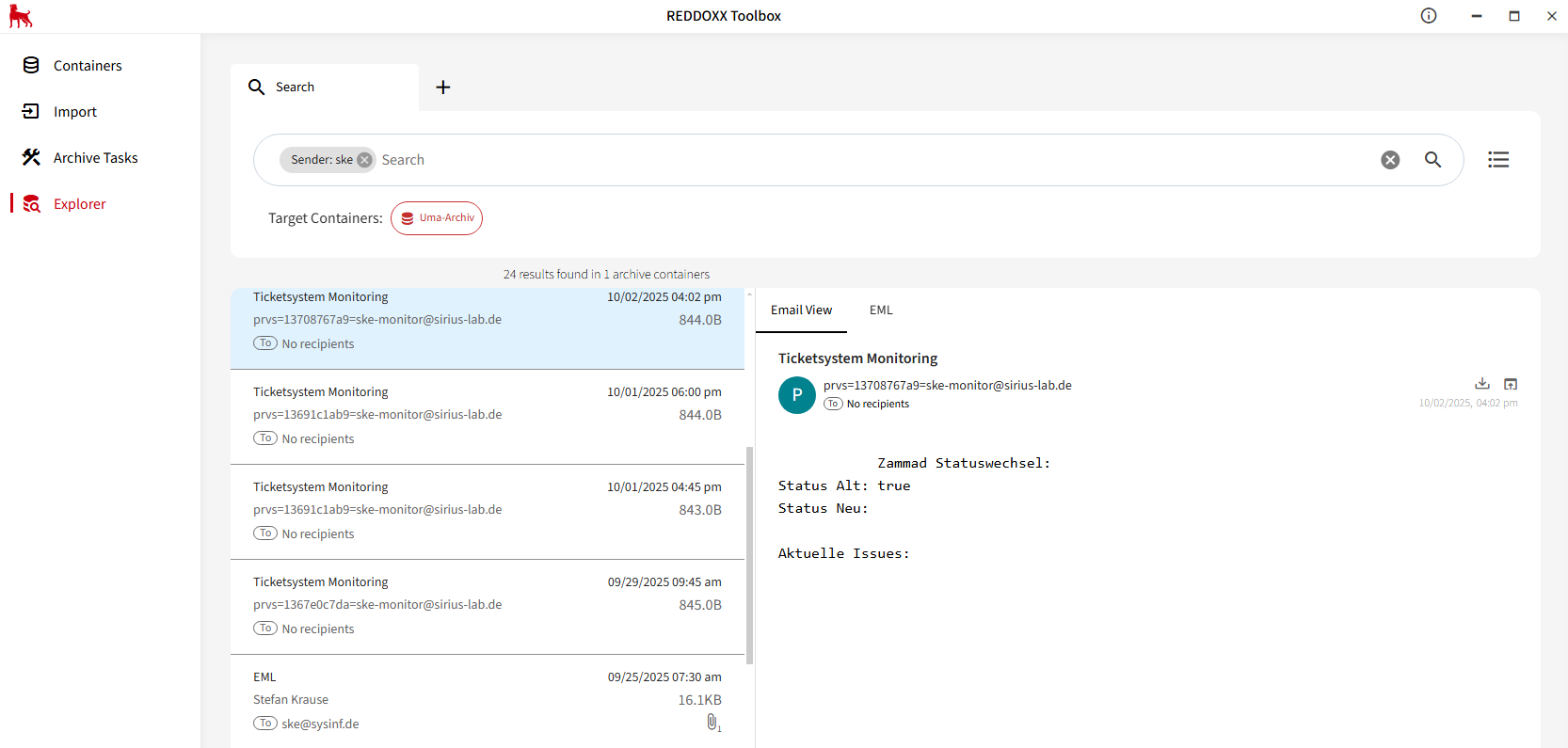1568x748 pixels.
Task: Click 'To' badge in email preview header
Action: [833, 404]
